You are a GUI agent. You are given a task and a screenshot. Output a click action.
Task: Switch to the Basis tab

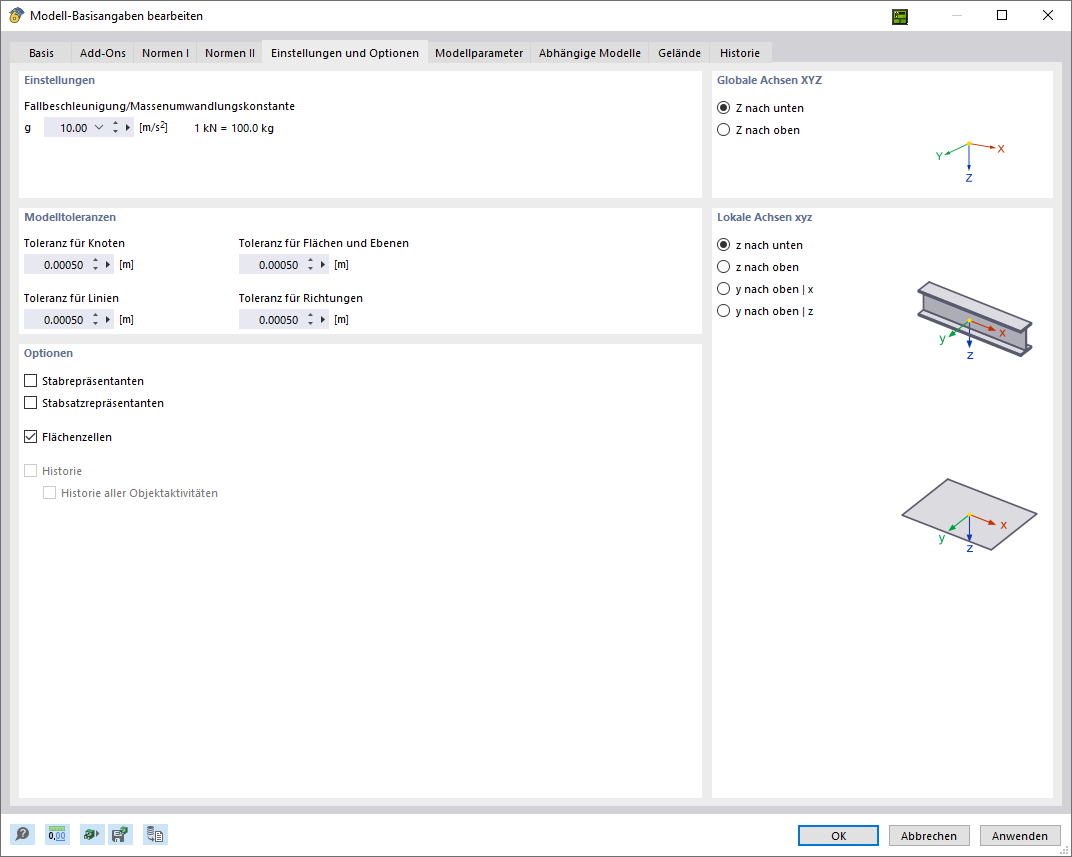click(41, 53)
